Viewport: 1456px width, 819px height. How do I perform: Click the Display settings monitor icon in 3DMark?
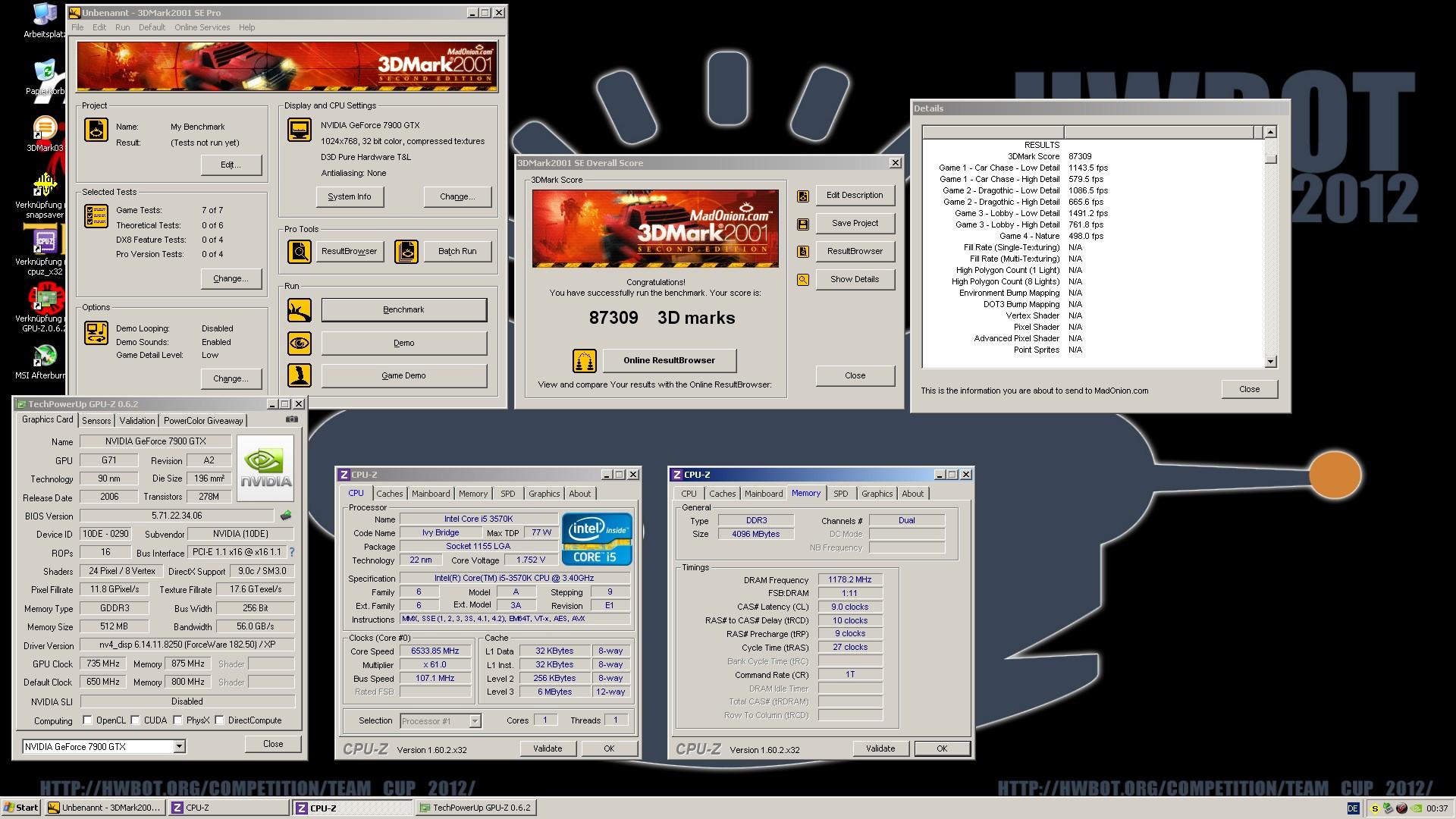coord(300,130)
